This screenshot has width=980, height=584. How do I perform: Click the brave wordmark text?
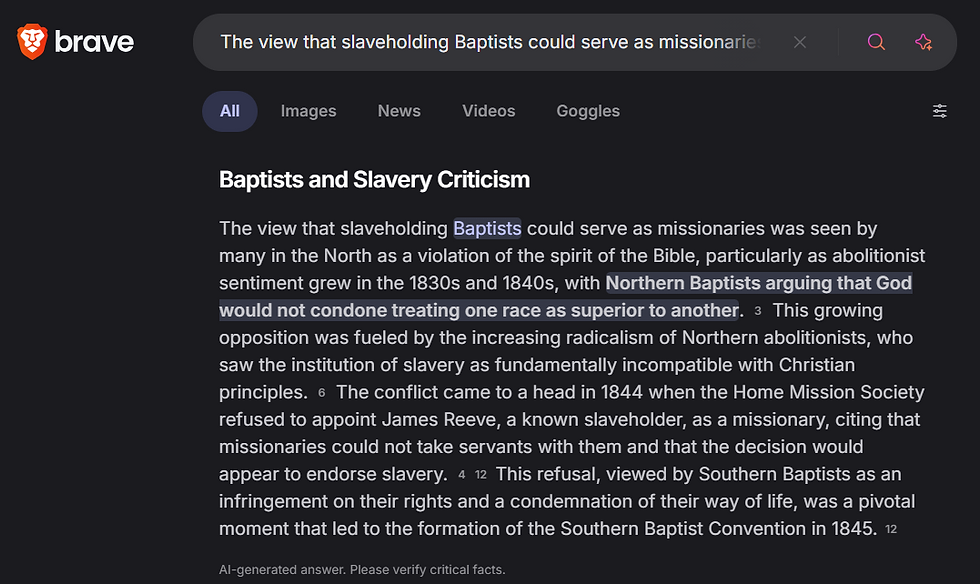coord(94,42)
